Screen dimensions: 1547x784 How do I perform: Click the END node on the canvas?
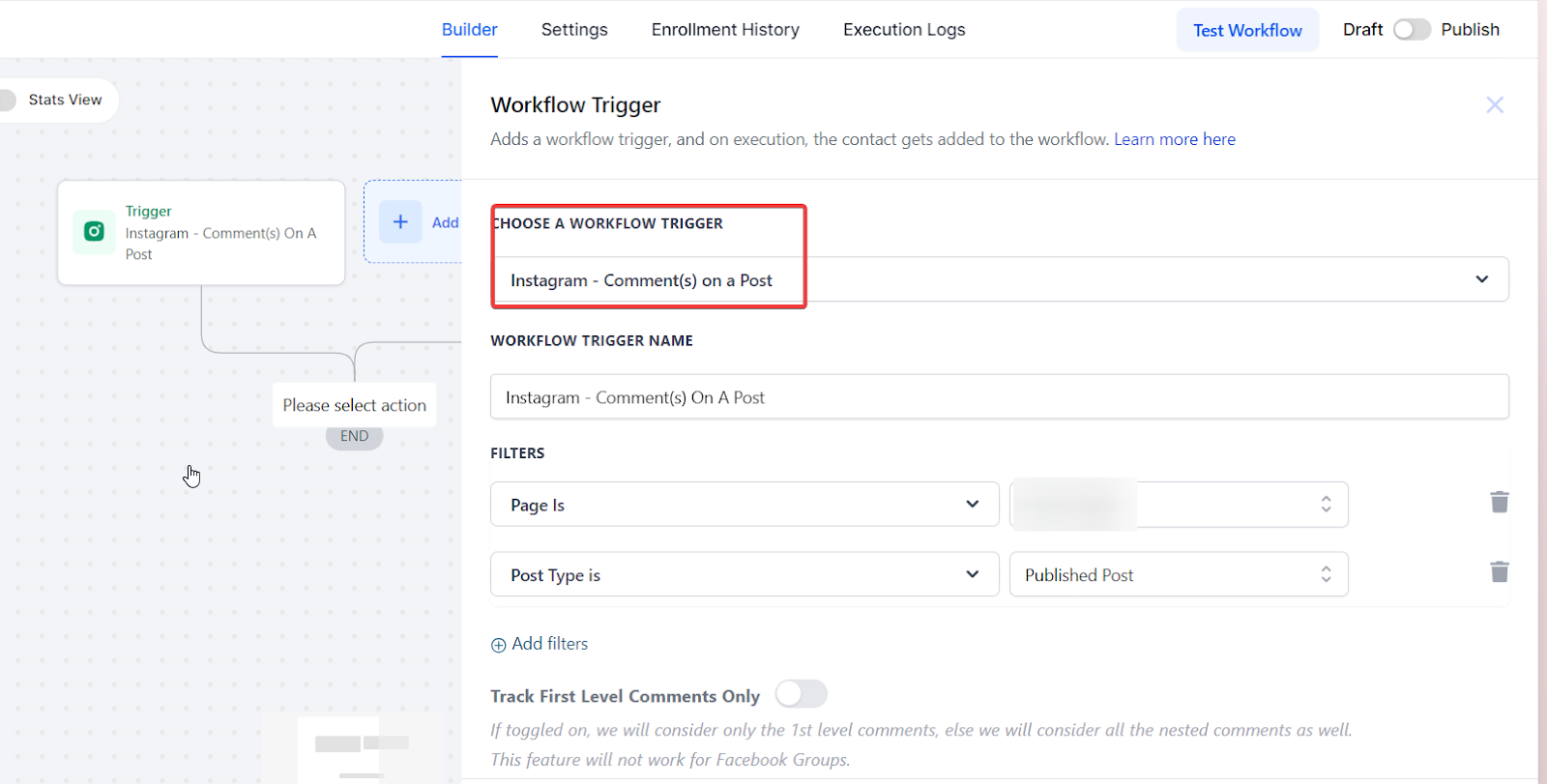click(x=354, y=436)
